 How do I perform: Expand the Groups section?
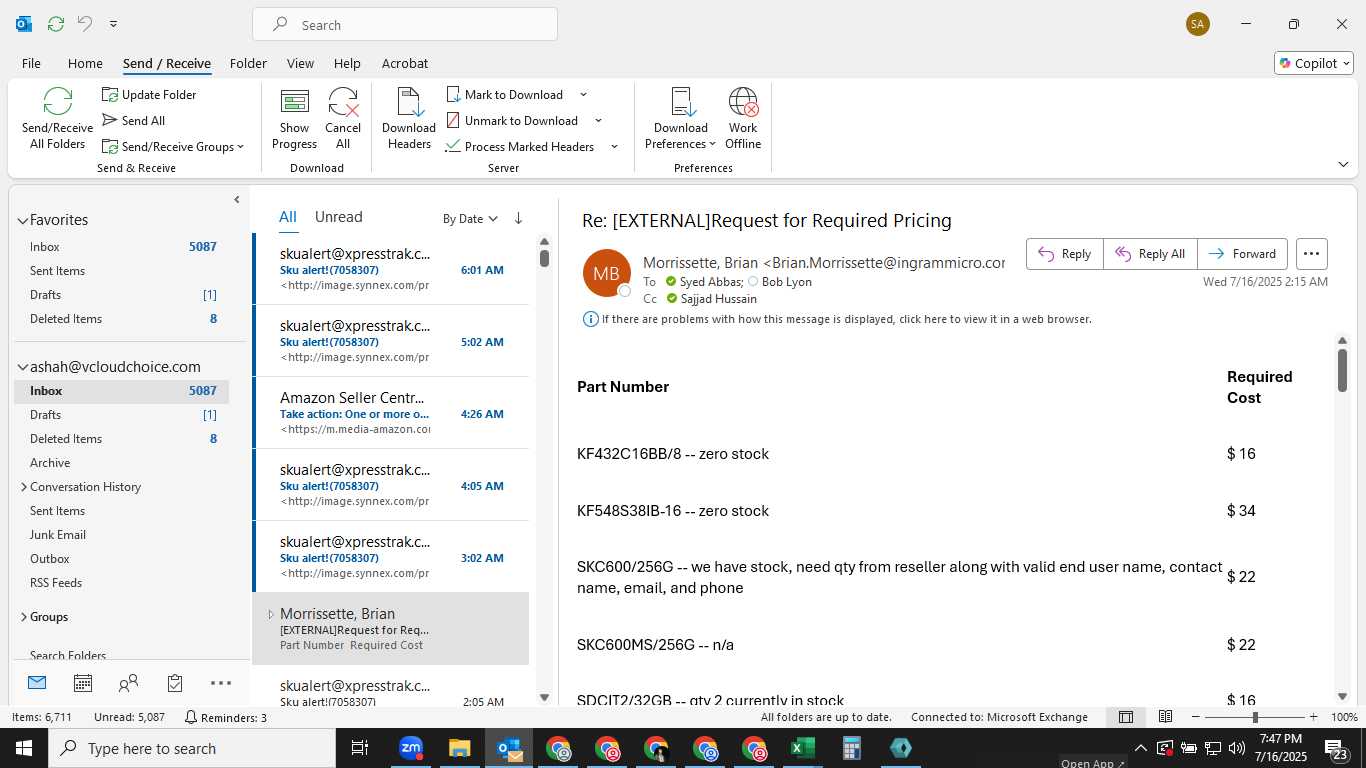pyautogui.click(x=24, y=617)
